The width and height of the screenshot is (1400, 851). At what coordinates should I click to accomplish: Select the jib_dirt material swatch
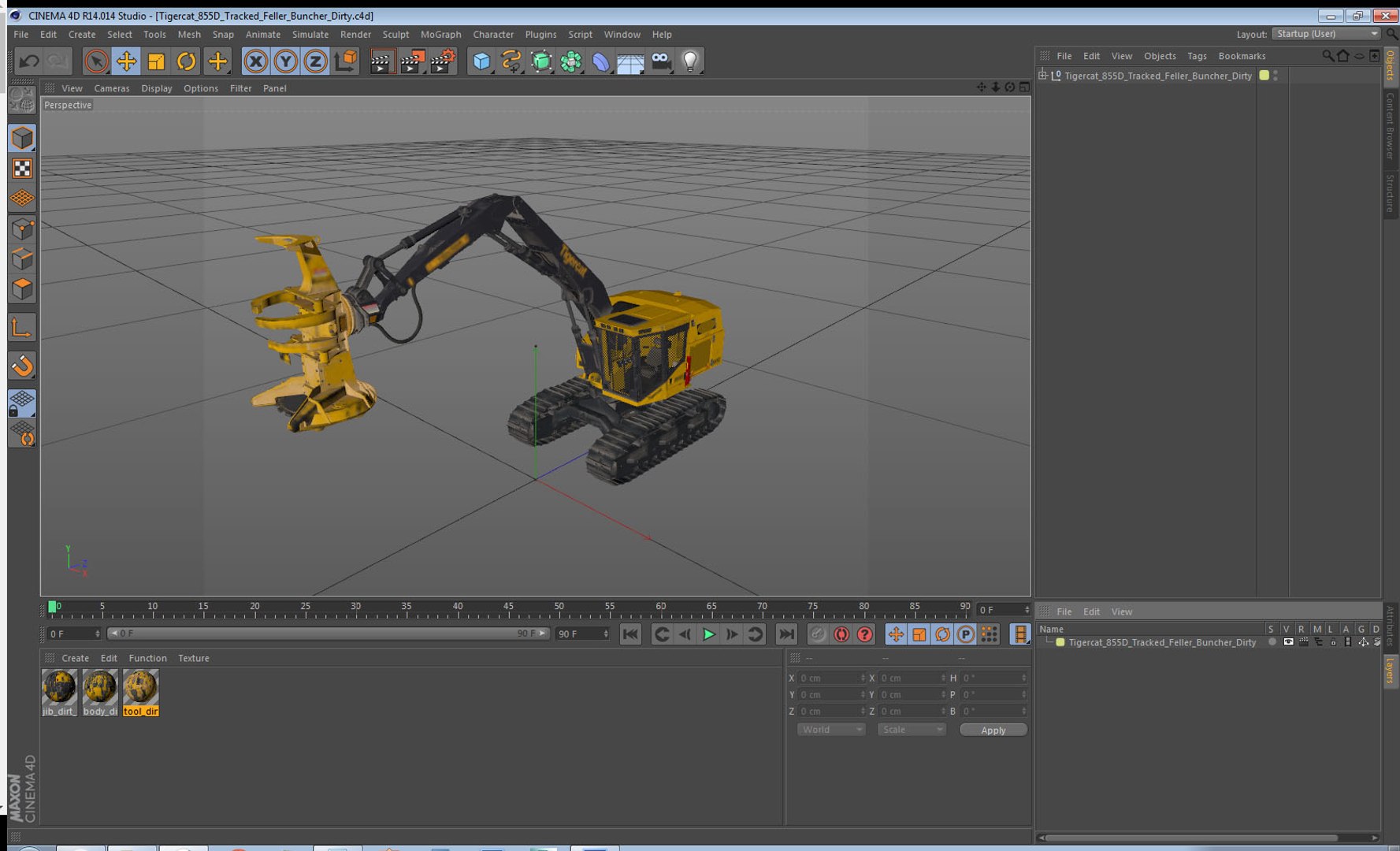(x=59, y=693)
